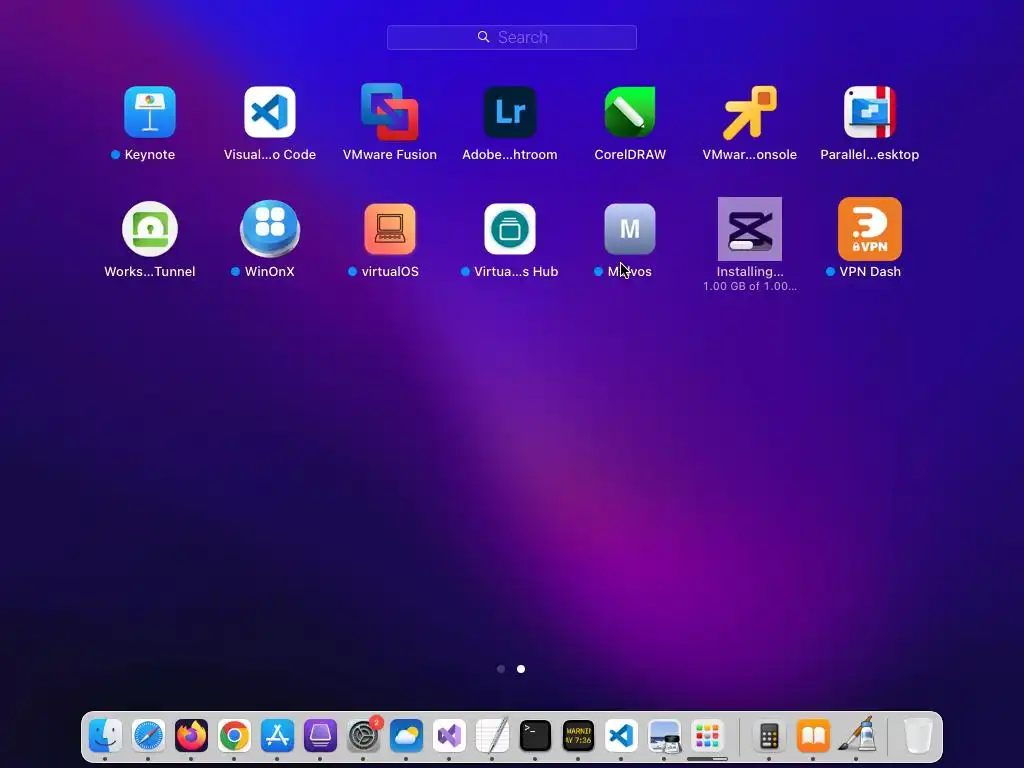Open the VirtualBuddy Hub teal icon app
The image size is (1024, 768).
510,229
